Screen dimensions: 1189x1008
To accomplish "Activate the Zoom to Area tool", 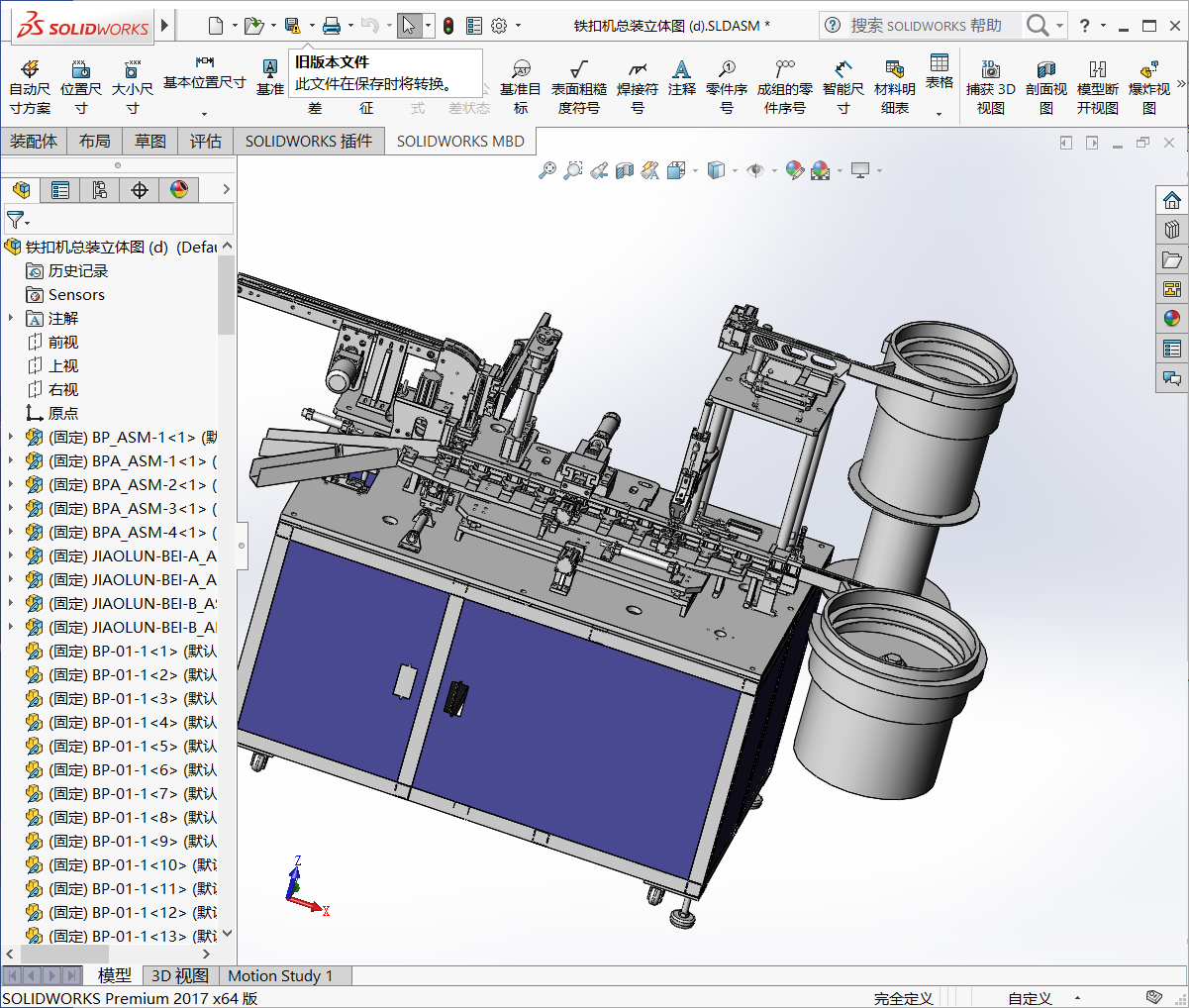I will pos(572,170).
